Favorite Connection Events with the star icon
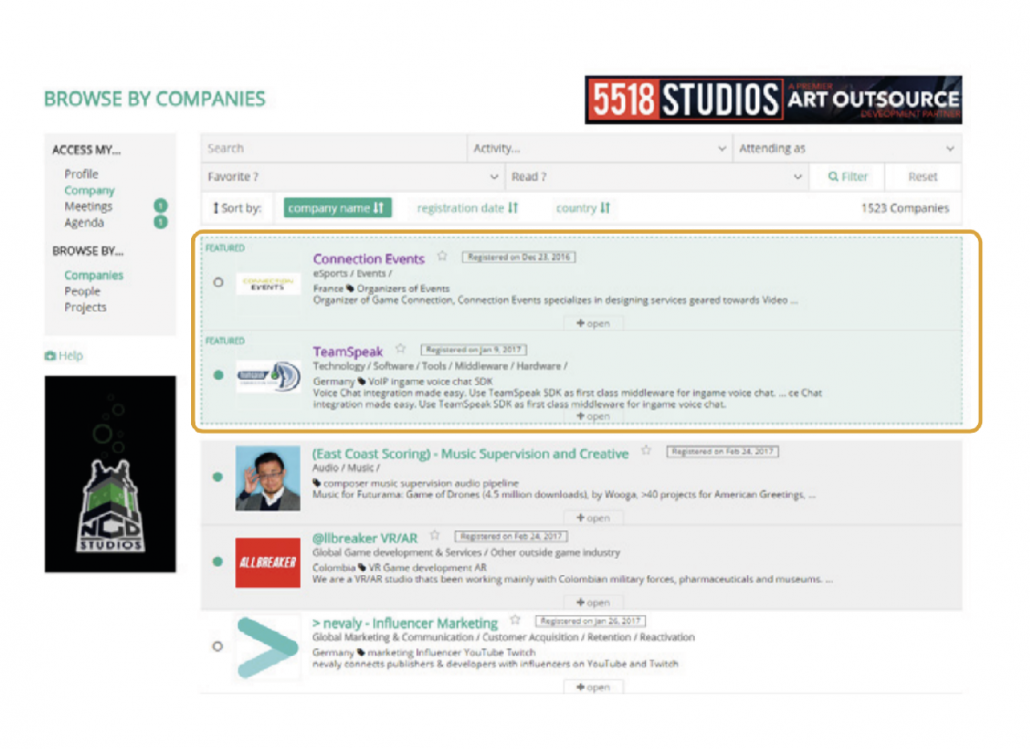This screenshot has width=1030, height=749. [442, 256]
